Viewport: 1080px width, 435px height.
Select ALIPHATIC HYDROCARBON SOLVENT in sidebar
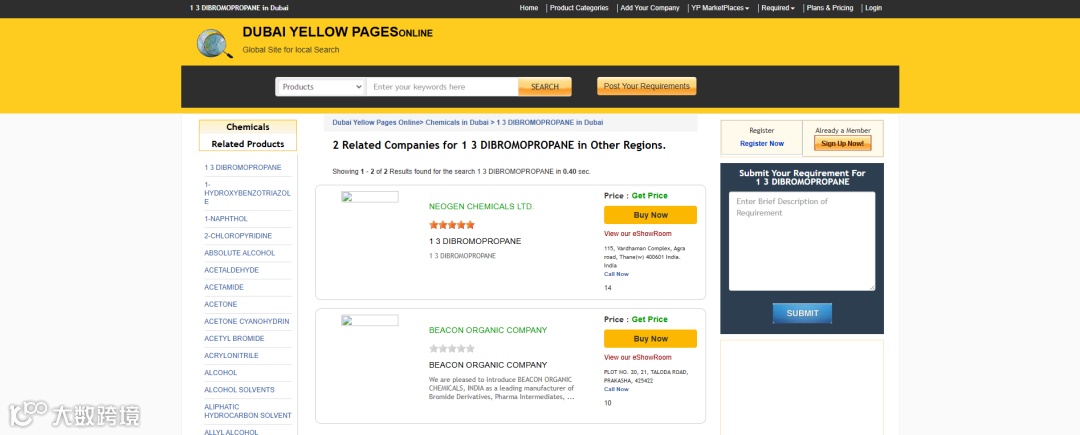[x=248, y=411]
